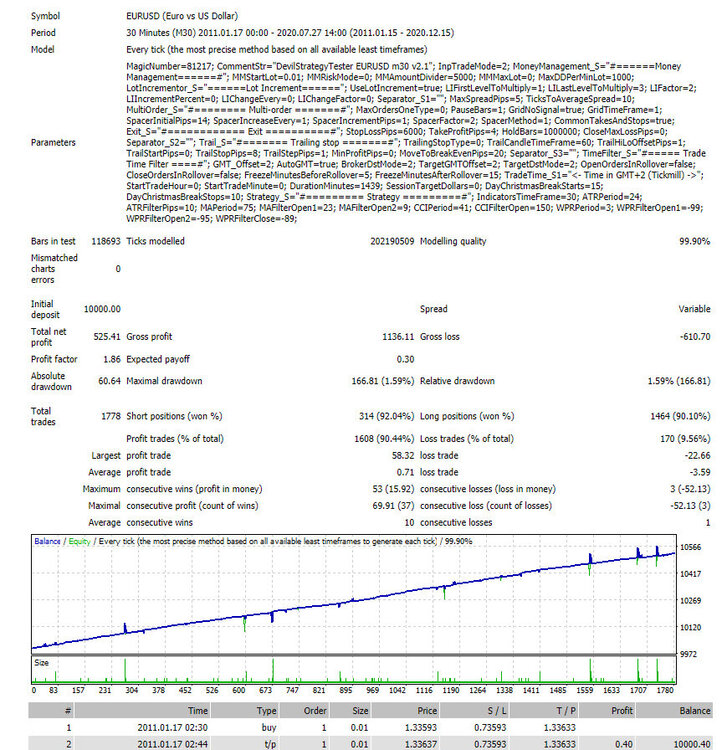Click balance cell 10000.40
The width and height of the screenshot is (727, 750).
click(692, 744)
